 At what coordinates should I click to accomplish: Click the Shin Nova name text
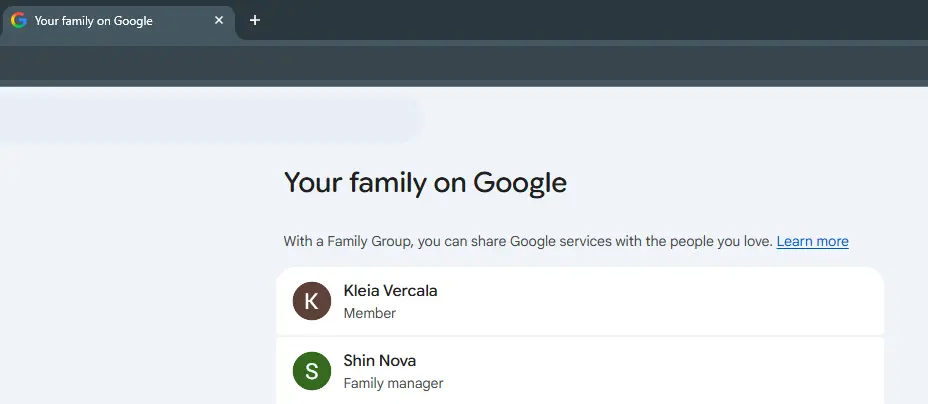[x=379, y=360]
